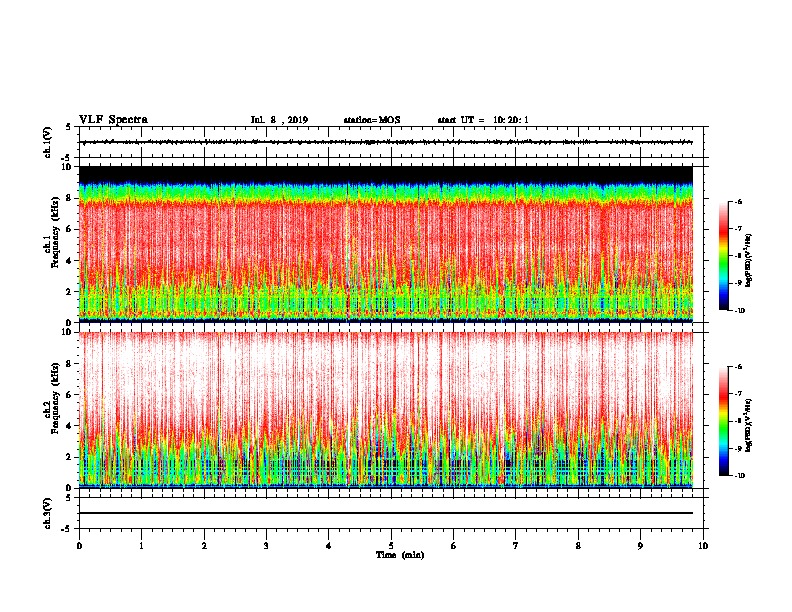Click time axis tick label '2'
This screenshot has width=792, height=612.
[x=205, y=546]
